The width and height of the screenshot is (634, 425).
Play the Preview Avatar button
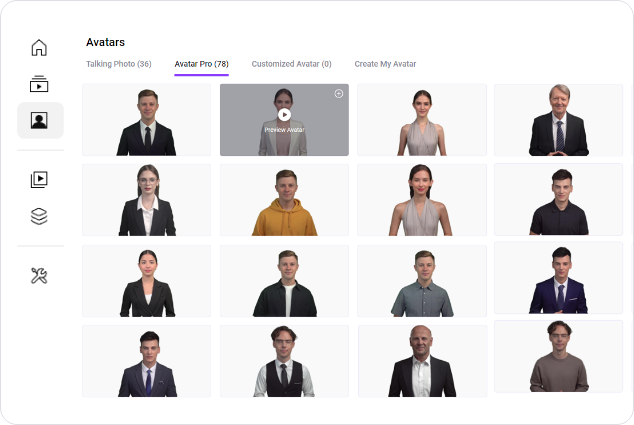pyautogui.click(x=284, y=115)
